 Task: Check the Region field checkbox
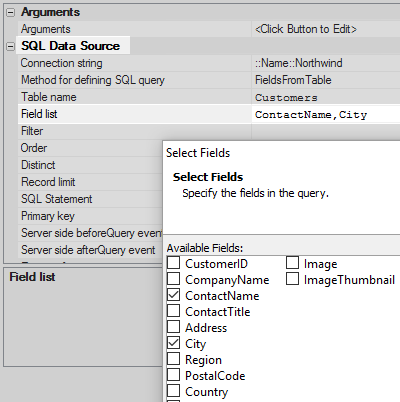tap(173, 359)
